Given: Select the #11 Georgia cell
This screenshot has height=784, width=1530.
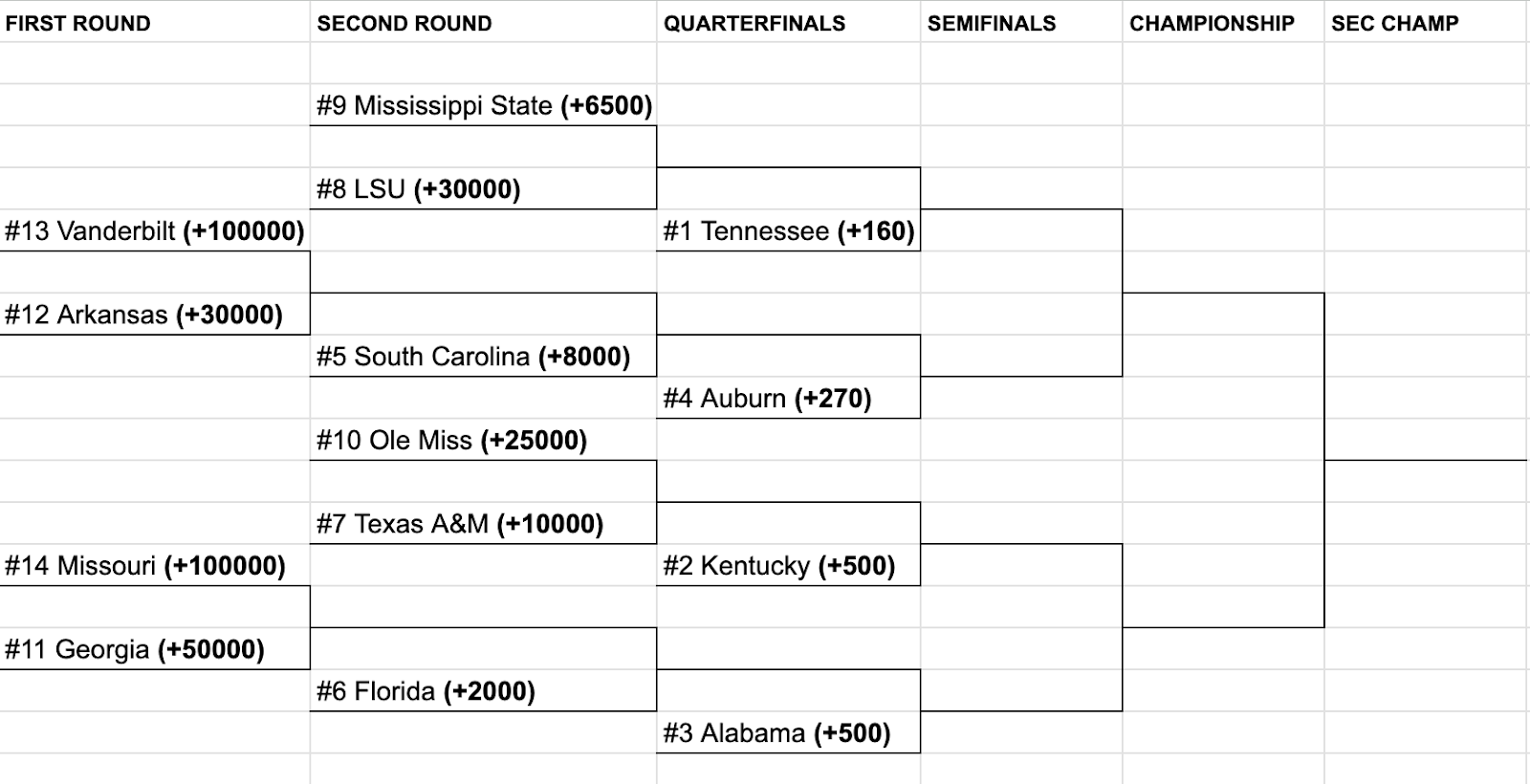Looking at the screenshot, I should click(155, 649).
